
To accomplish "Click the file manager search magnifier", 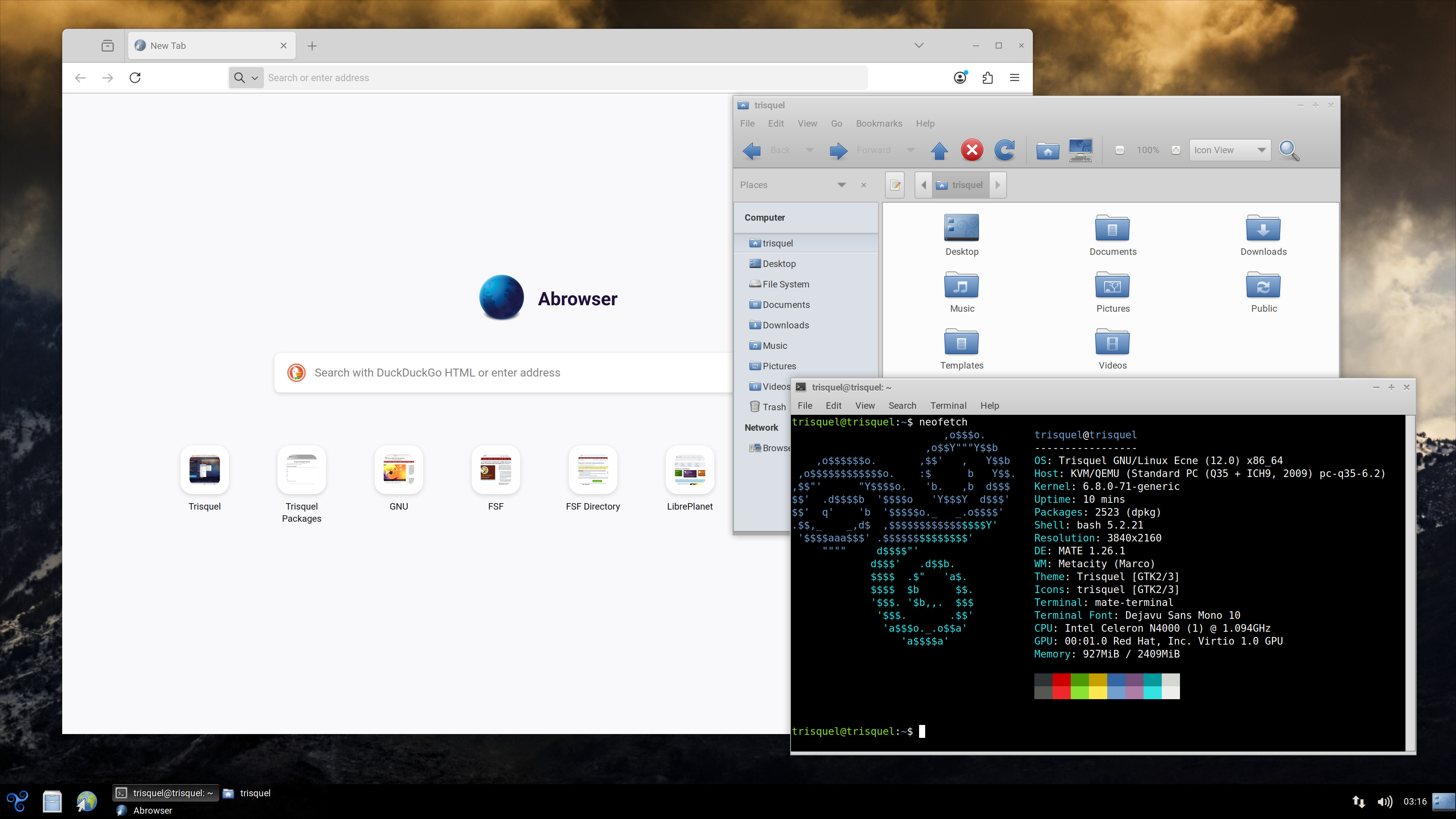I will 1289,151.
